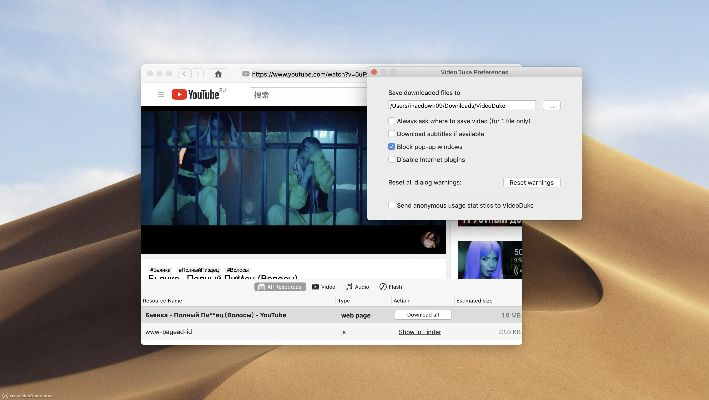709x400 pixels.
Task: Enable 'Download subtitles if available' checkbox
Action: tap(392, 134)
